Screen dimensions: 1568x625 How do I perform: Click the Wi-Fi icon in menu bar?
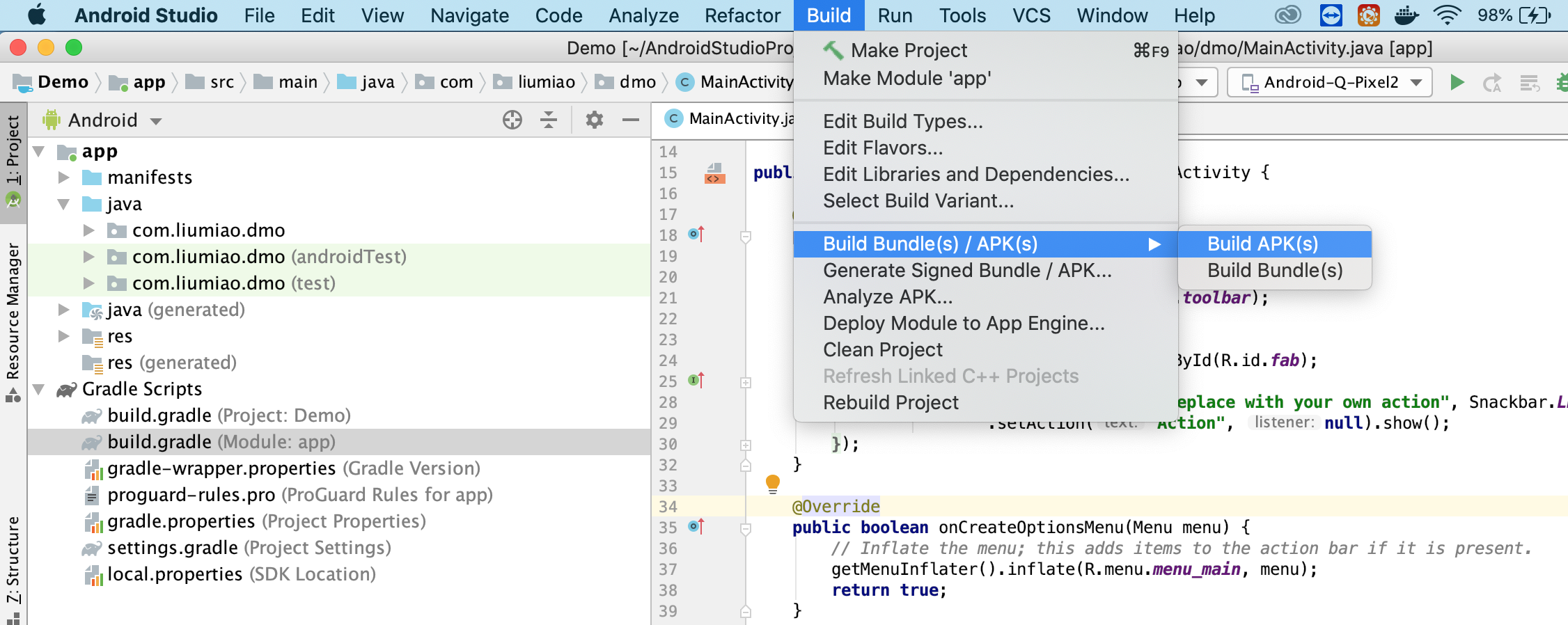[1447, 15]
